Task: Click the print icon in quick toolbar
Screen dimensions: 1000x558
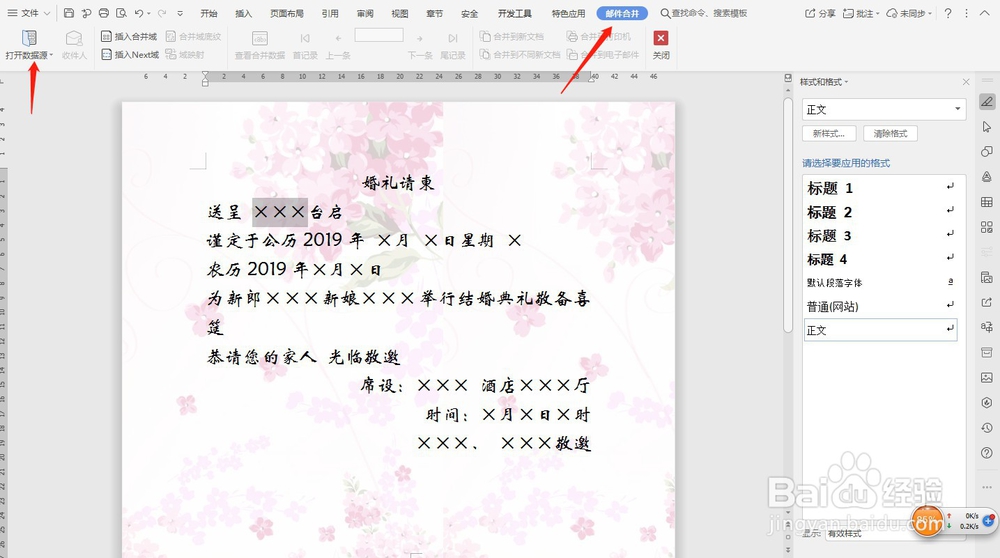Action: point(103,13)
